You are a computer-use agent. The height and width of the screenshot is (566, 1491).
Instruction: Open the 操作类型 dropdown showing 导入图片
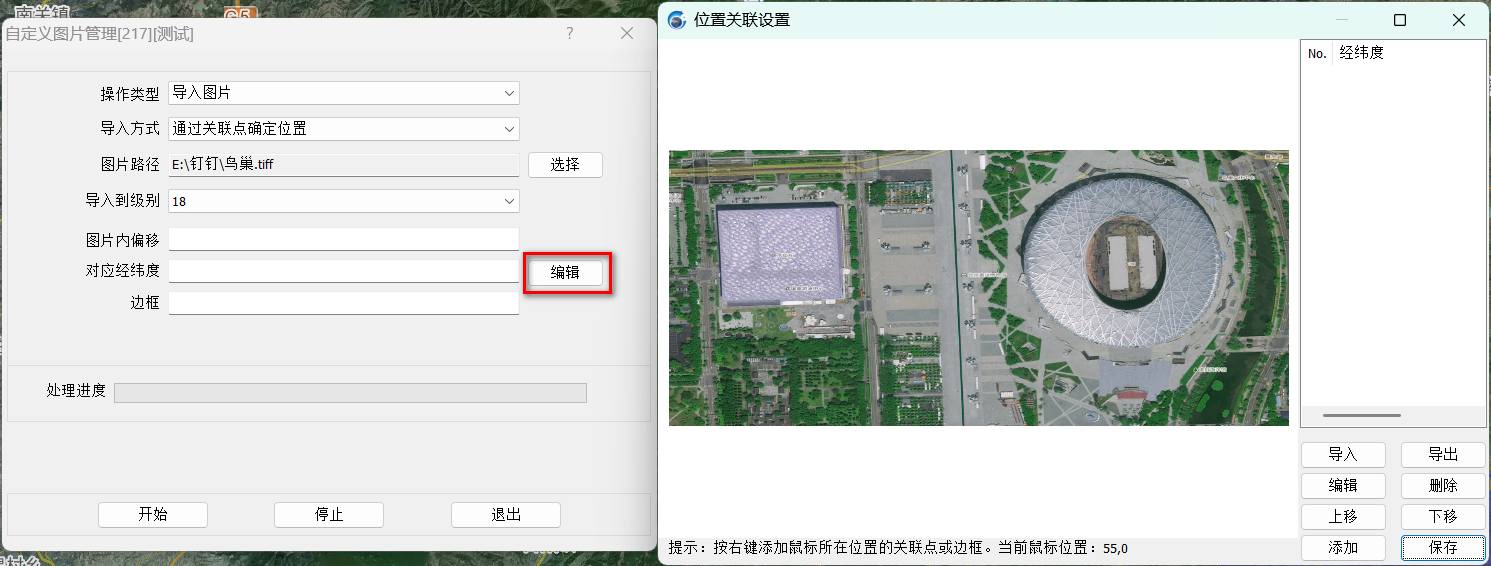click(344, 93)
